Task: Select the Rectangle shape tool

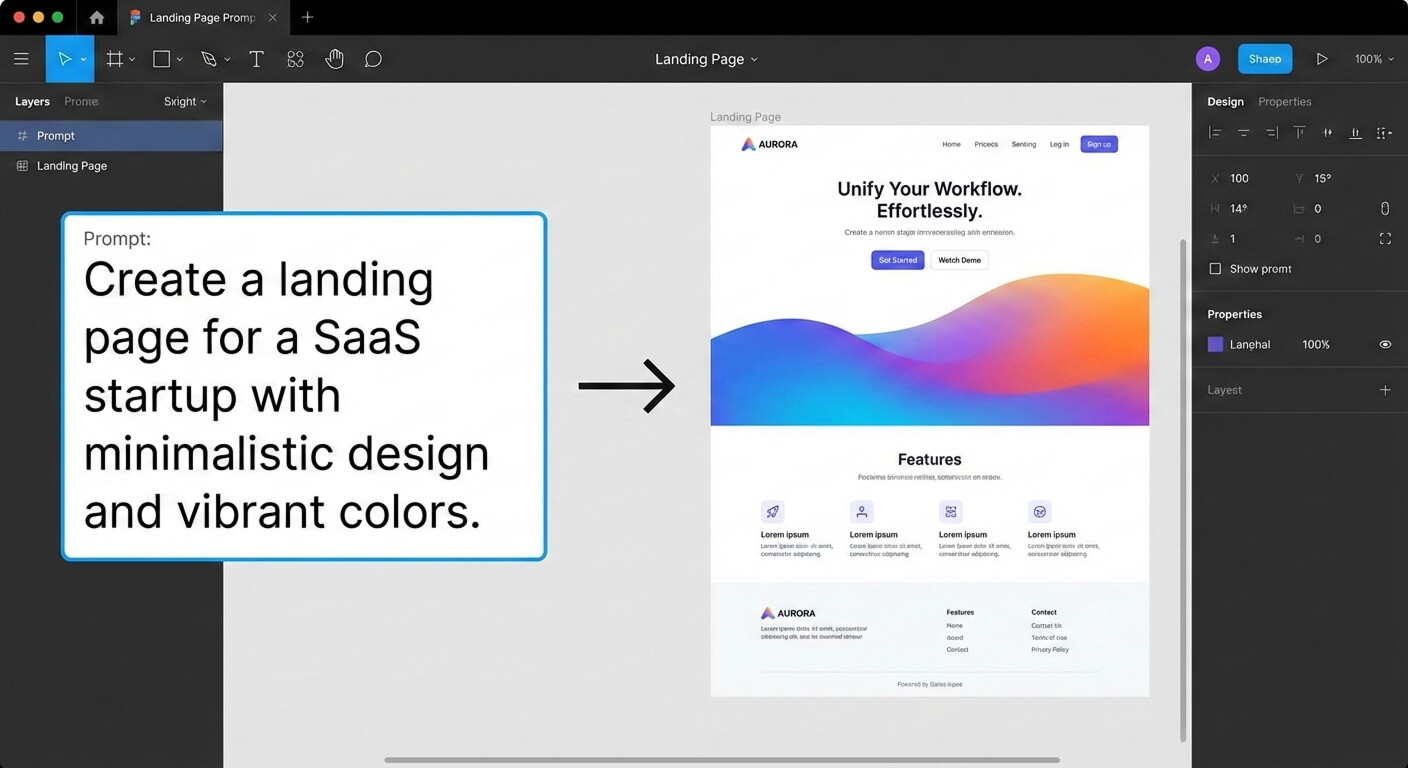Action: point(160,58)
